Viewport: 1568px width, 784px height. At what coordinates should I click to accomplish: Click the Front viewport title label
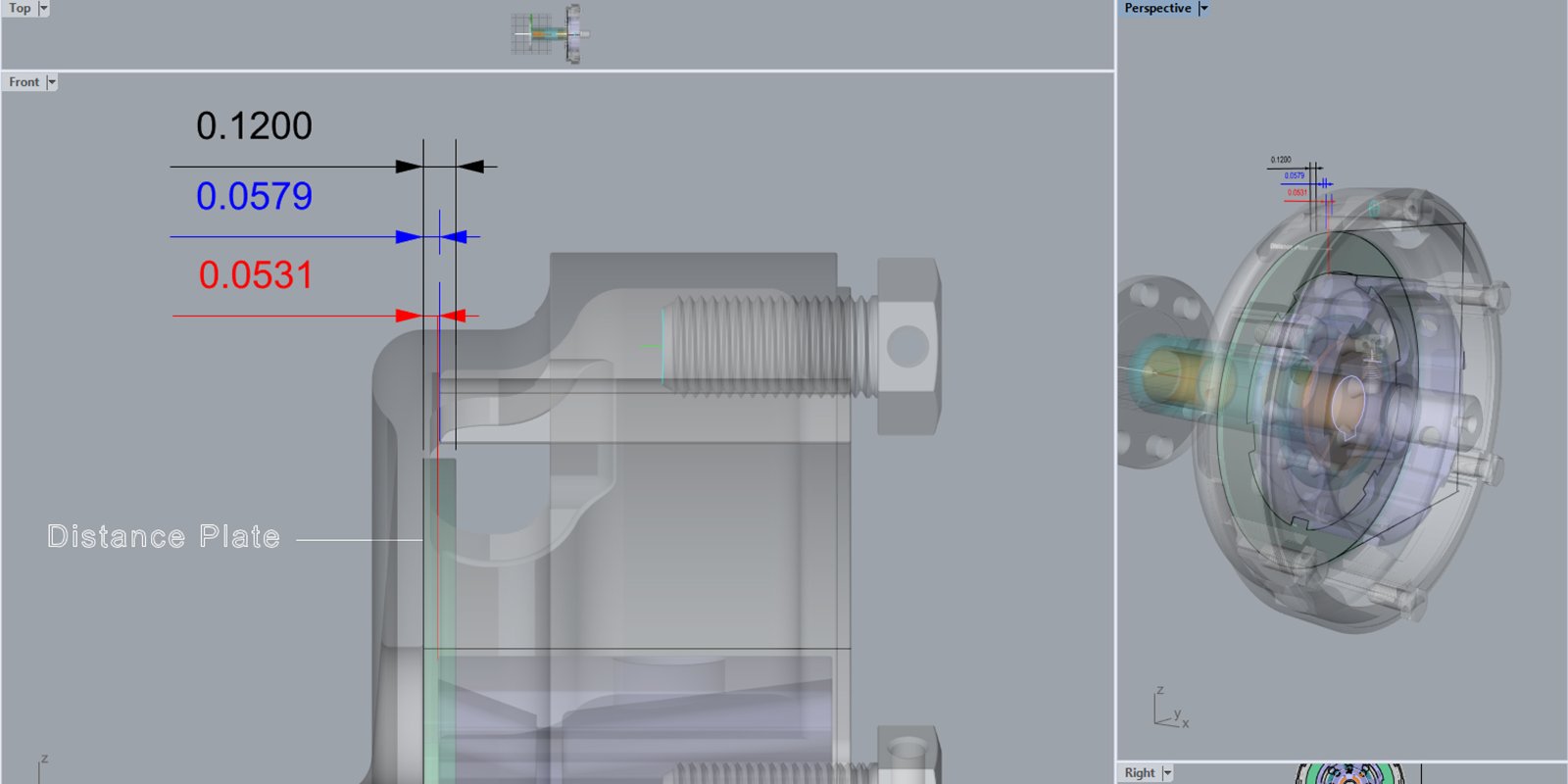[x=24, y=82]
